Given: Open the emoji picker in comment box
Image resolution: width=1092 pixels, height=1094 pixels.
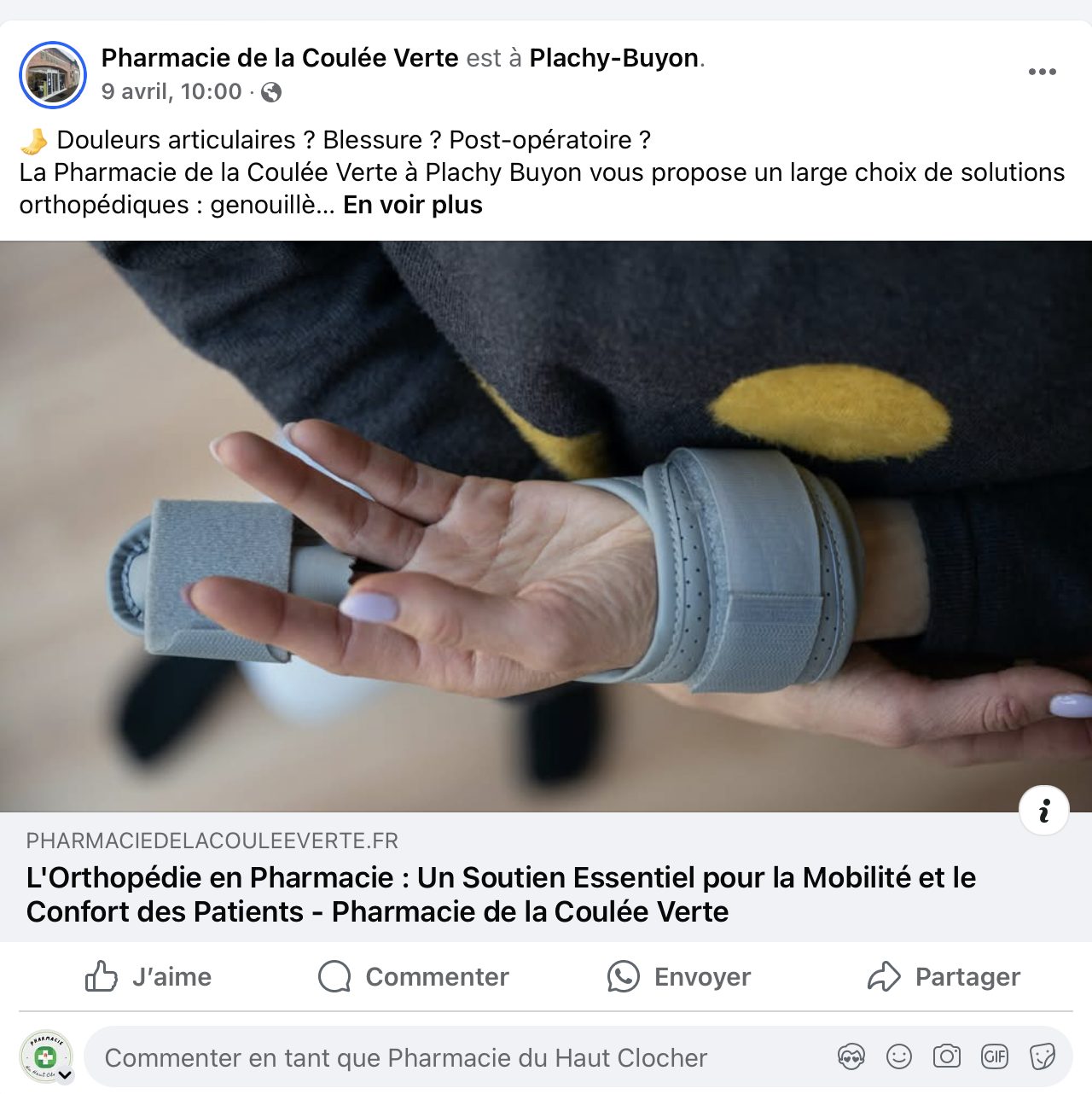Looking at the screenshot, I should click(x=899, y=1057).
